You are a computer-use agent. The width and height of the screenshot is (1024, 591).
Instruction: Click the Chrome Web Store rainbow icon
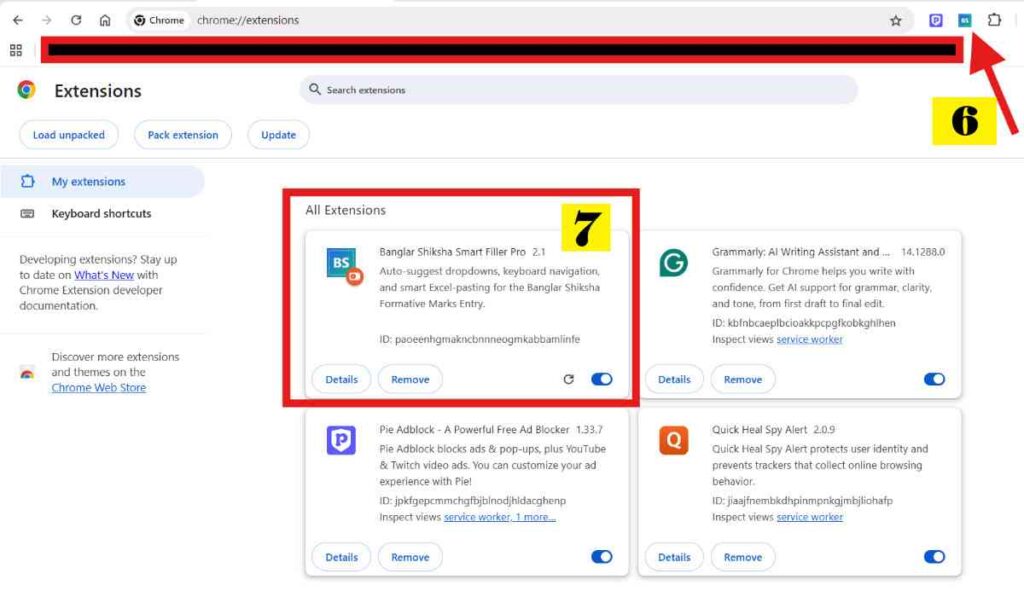click(27, 373)
